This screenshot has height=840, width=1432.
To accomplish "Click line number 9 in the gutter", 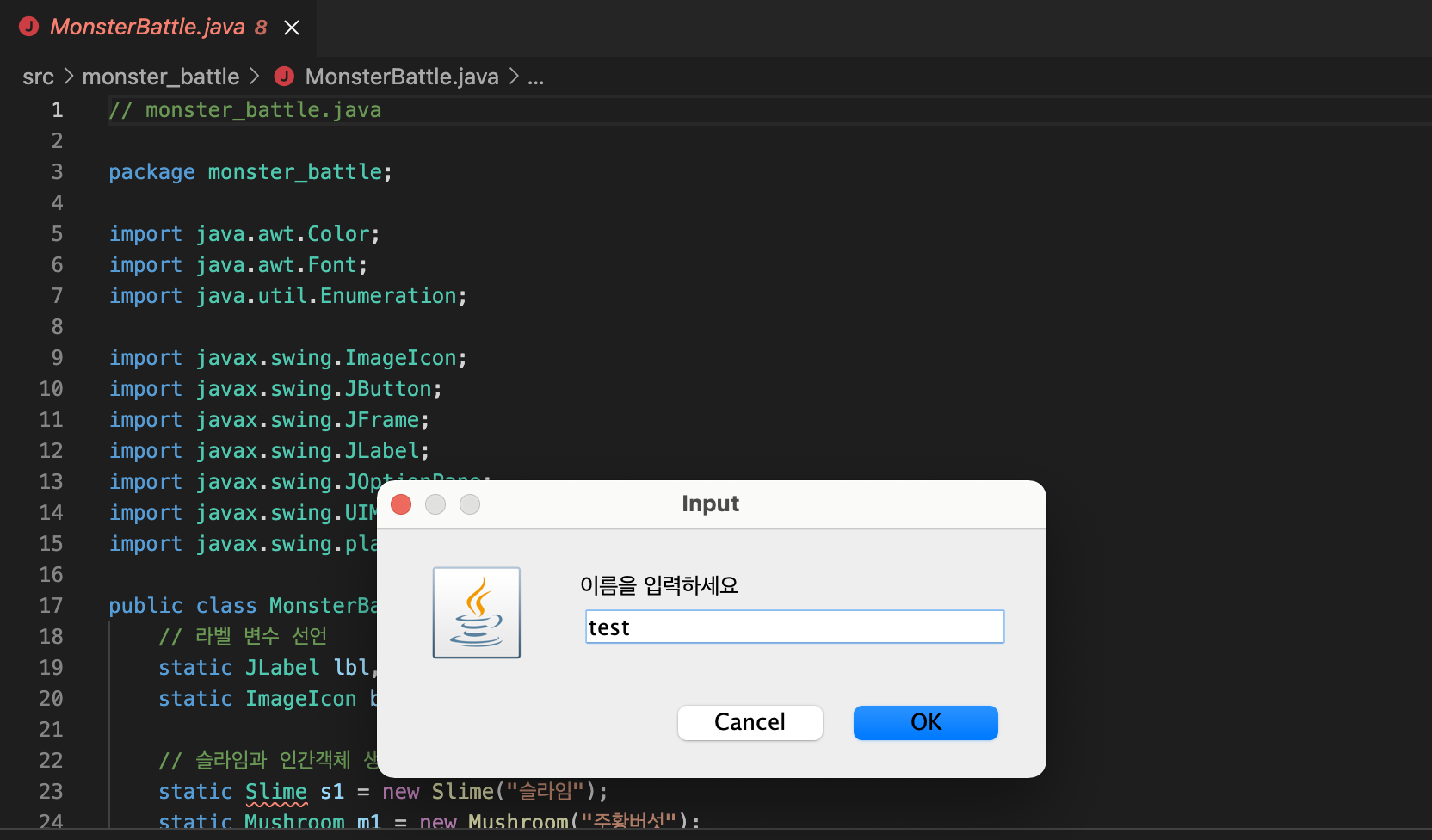I will (57, 358).
